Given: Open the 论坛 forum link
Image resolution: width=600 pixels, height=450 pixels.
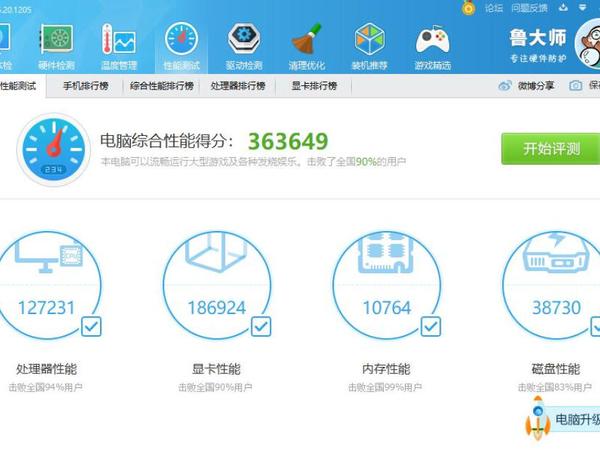Looking at the screenshot, I should point(494,8).
